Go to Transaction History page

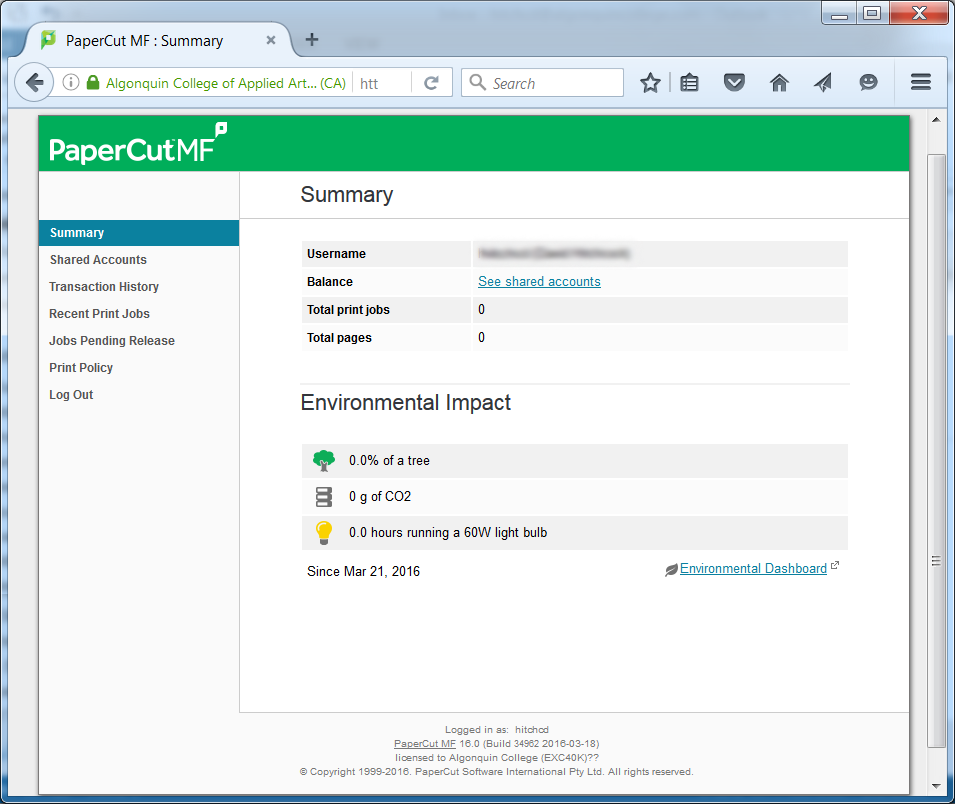[104, 287]
